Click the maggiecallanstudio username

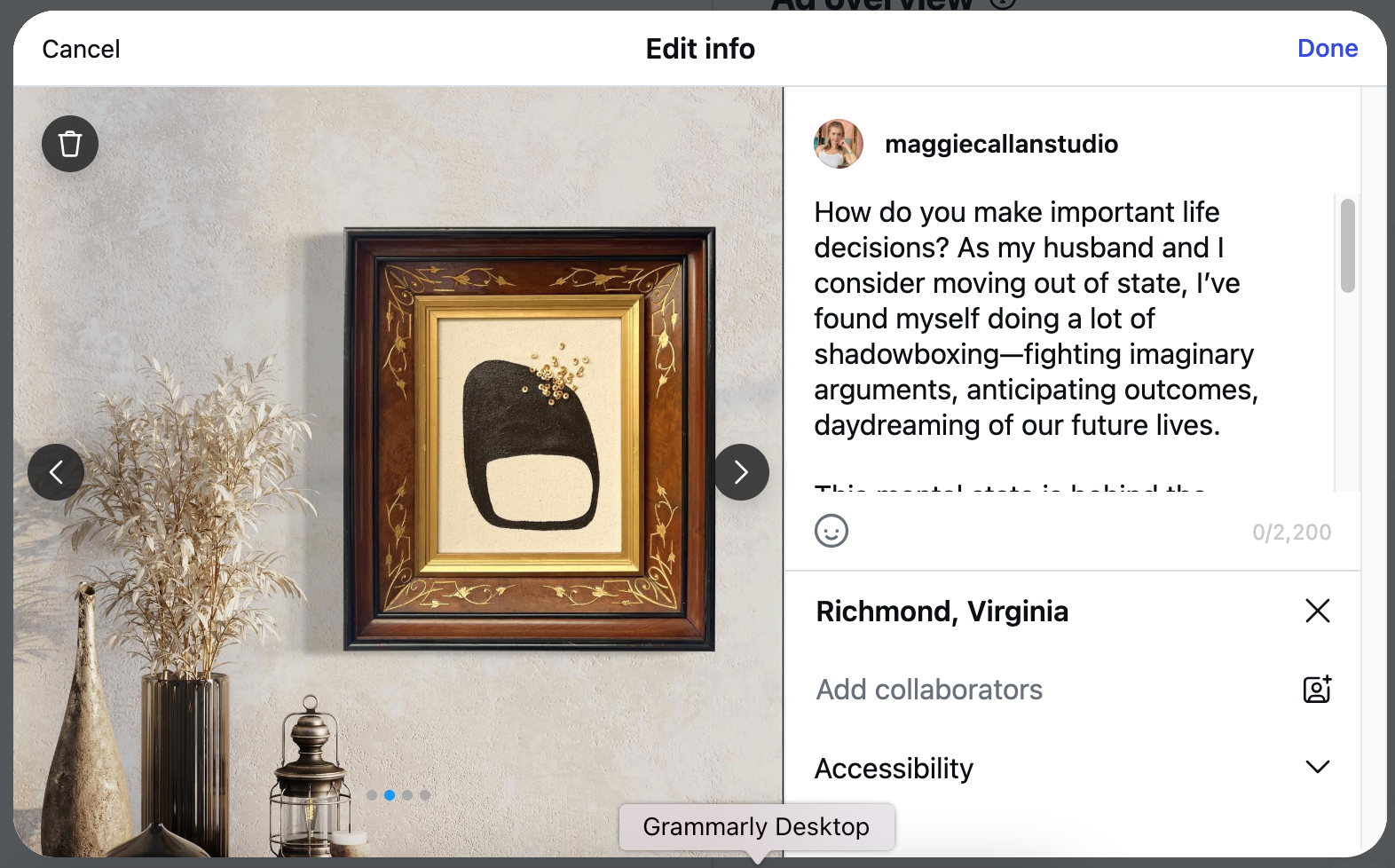1001,144
